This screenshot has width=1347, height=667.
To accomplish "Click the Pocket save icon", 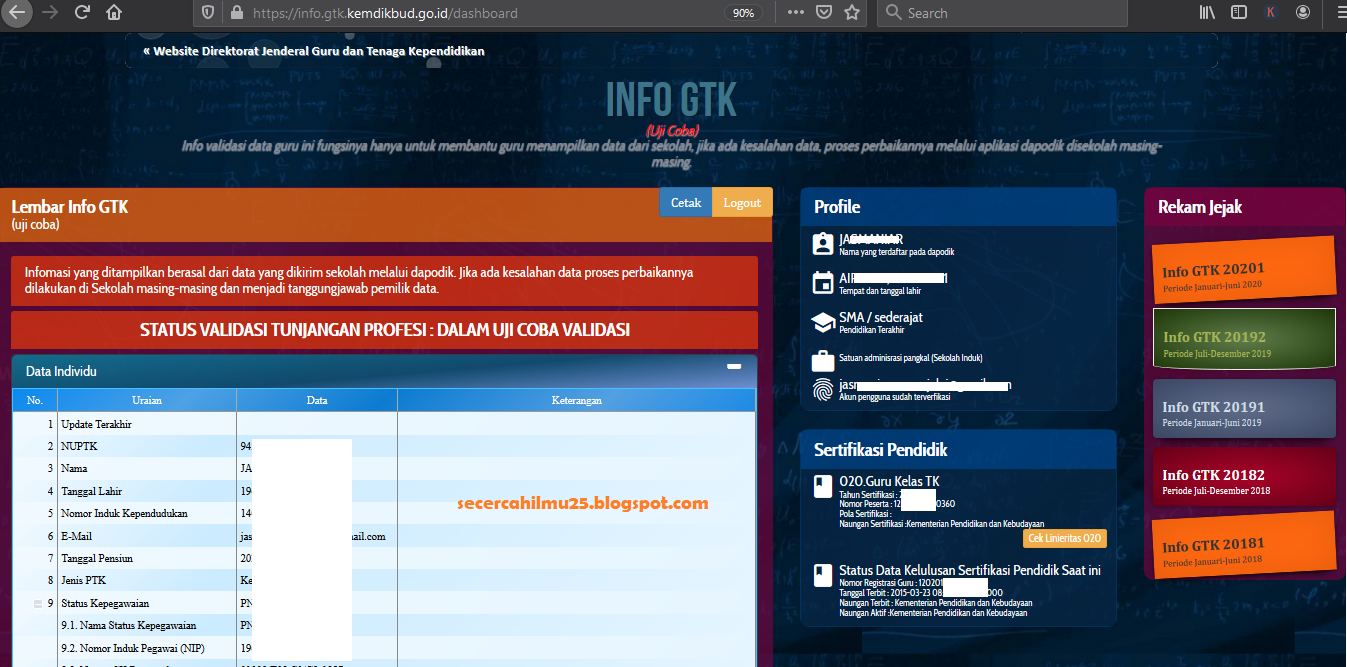I will pyautogui.click(x=824, y=13).
